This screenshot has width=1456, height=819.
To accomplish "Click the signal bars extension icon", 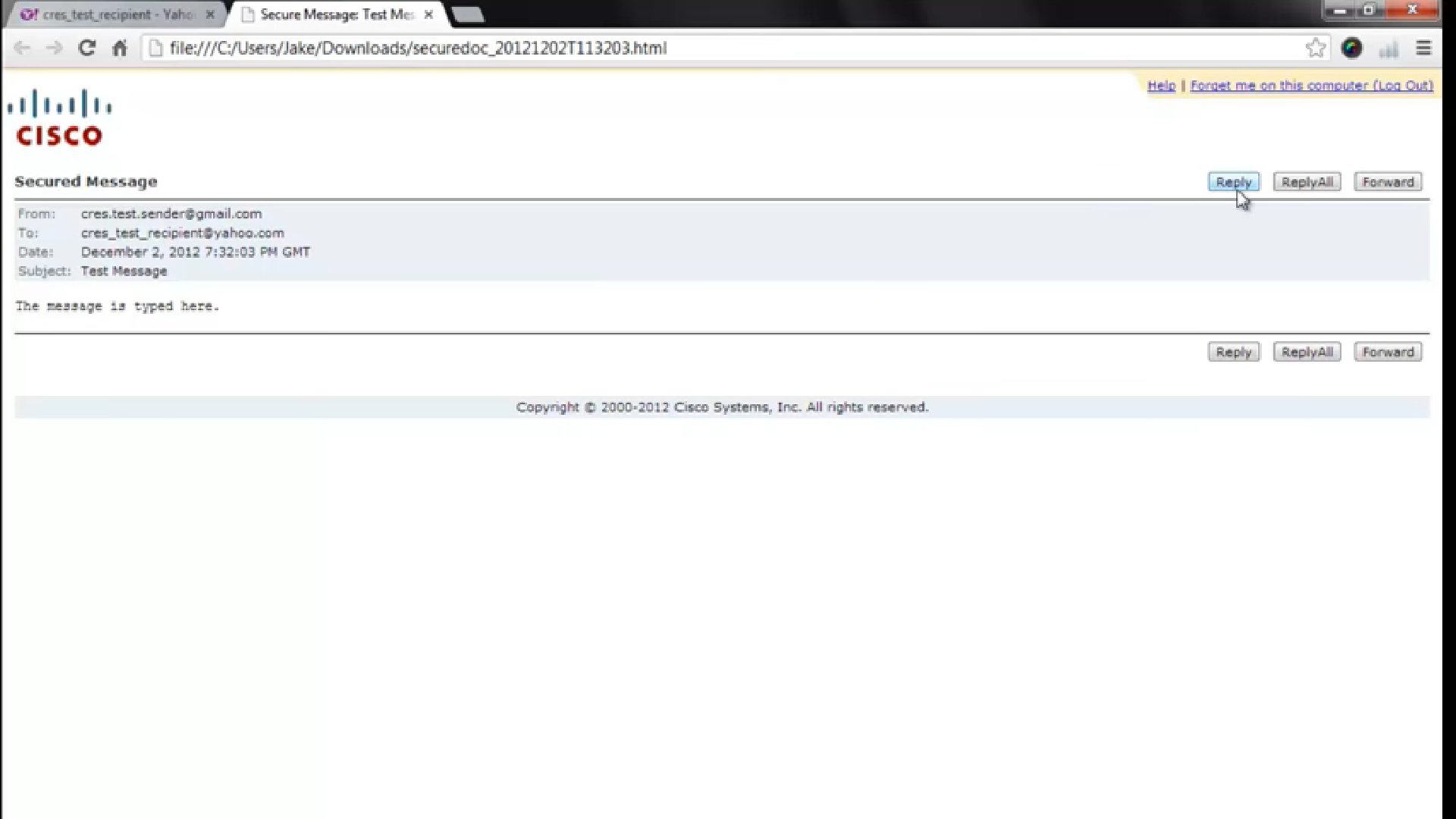I will coord(1389,49).
